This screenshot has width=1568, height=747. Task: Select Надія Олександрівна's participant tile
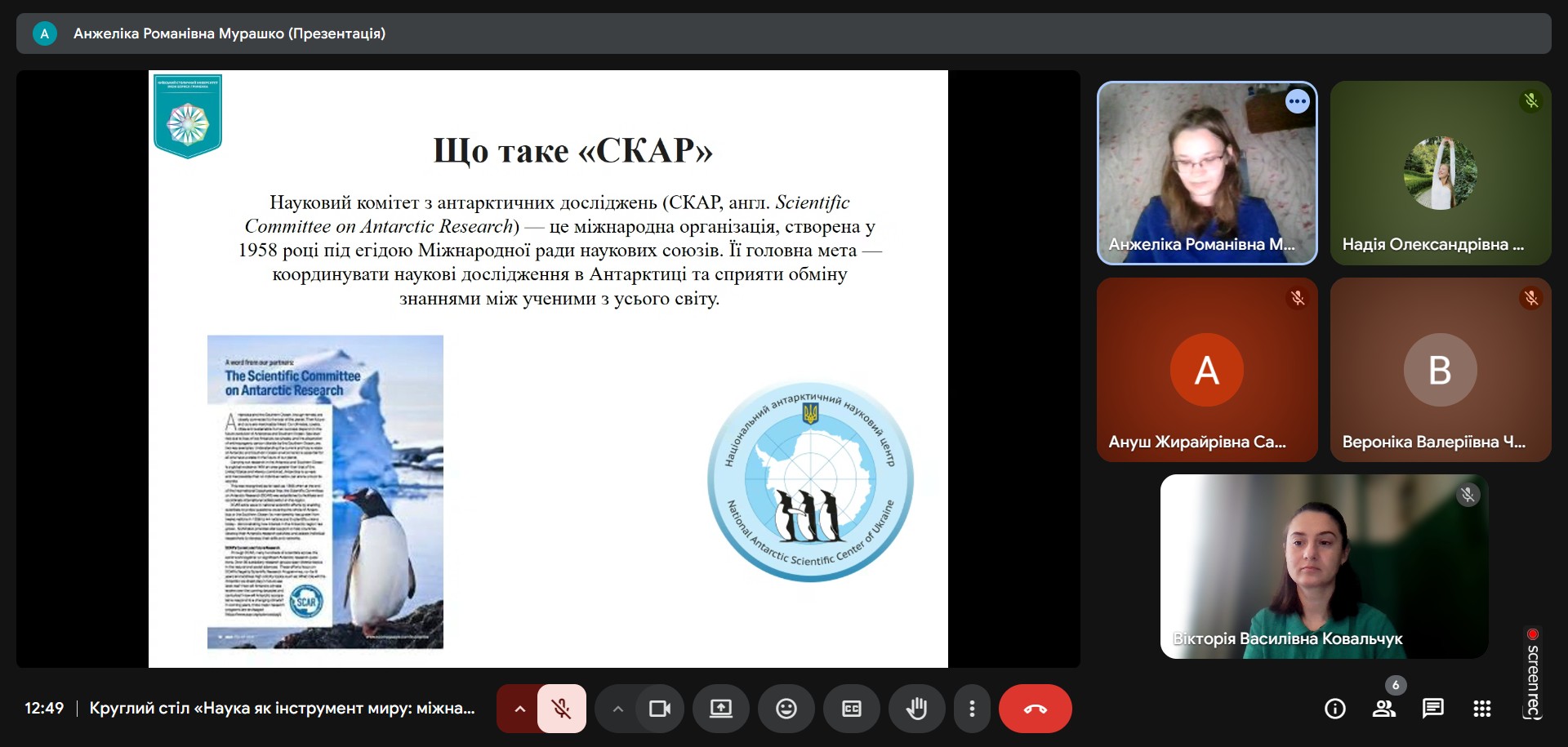1440,173
